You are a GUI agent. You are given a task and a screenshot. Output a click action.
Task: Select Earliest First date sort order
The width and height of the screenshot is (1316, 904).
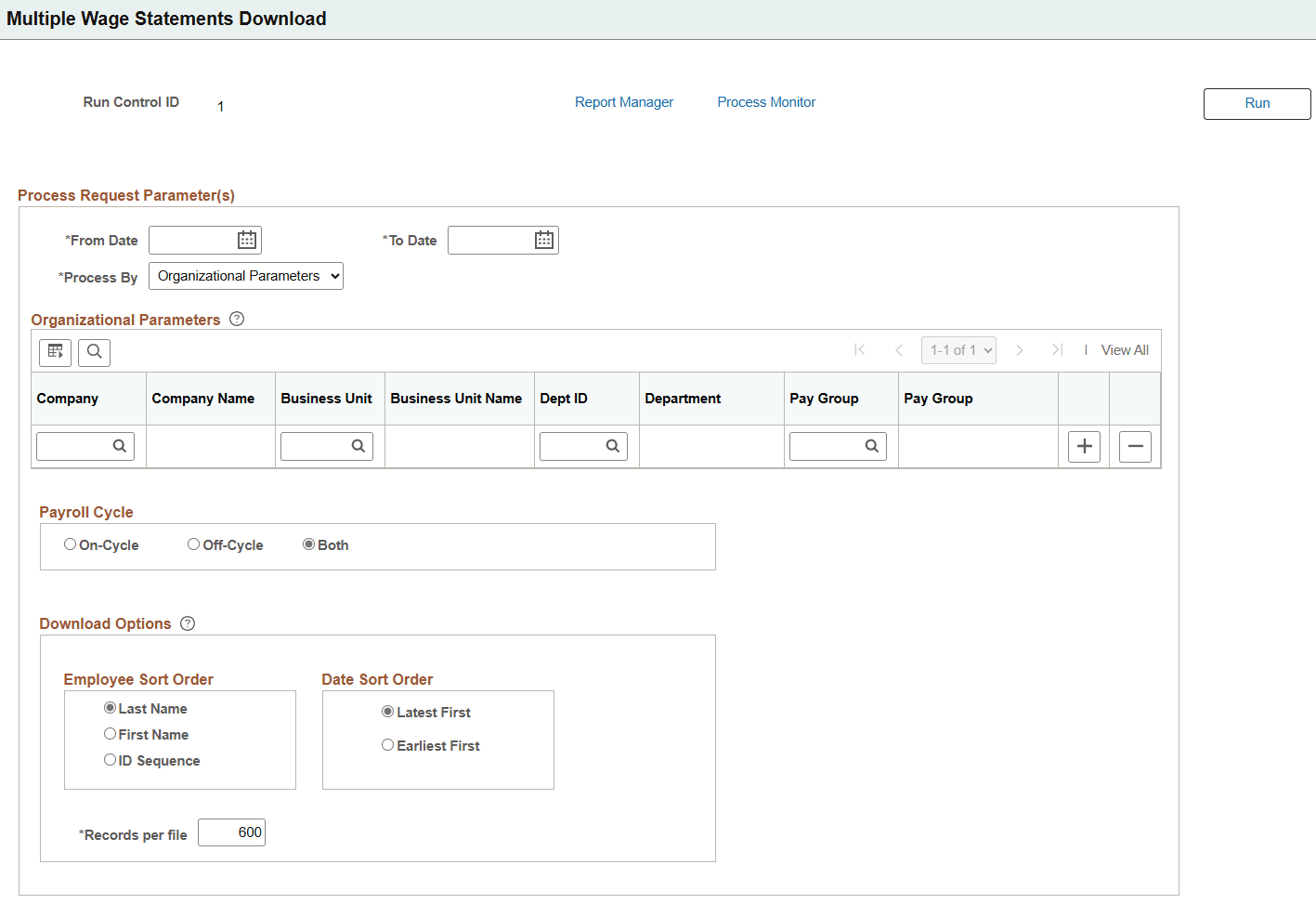[x=387, y=744]
